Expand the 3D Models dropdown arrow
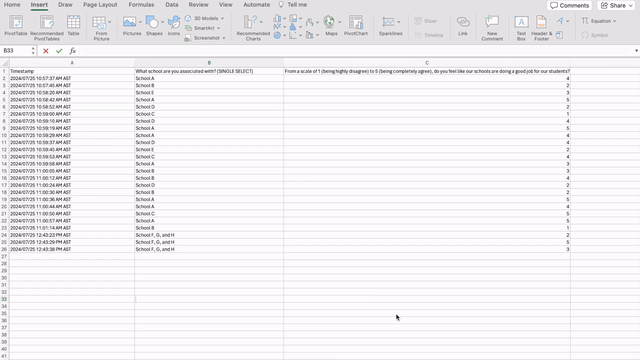640x360 pixels. (222, 18)
